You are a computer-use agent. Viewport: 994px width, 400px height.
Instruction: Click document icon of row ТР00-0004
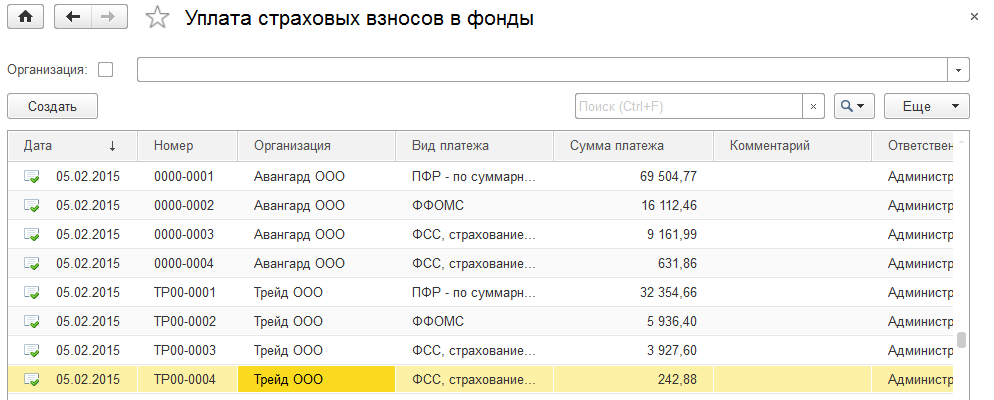click(x=32, y=379)
